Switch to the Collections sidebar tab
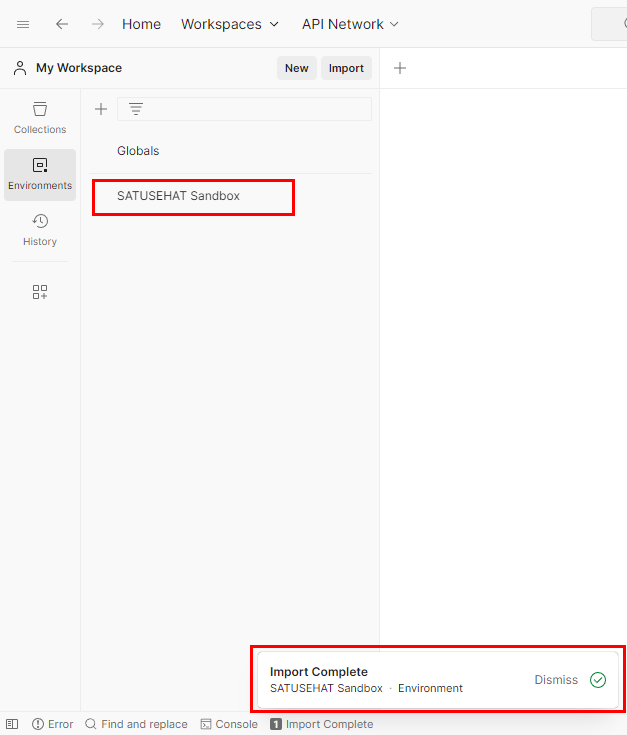The width and height of the screenshot is (627, 735). (x=40, y=118)
